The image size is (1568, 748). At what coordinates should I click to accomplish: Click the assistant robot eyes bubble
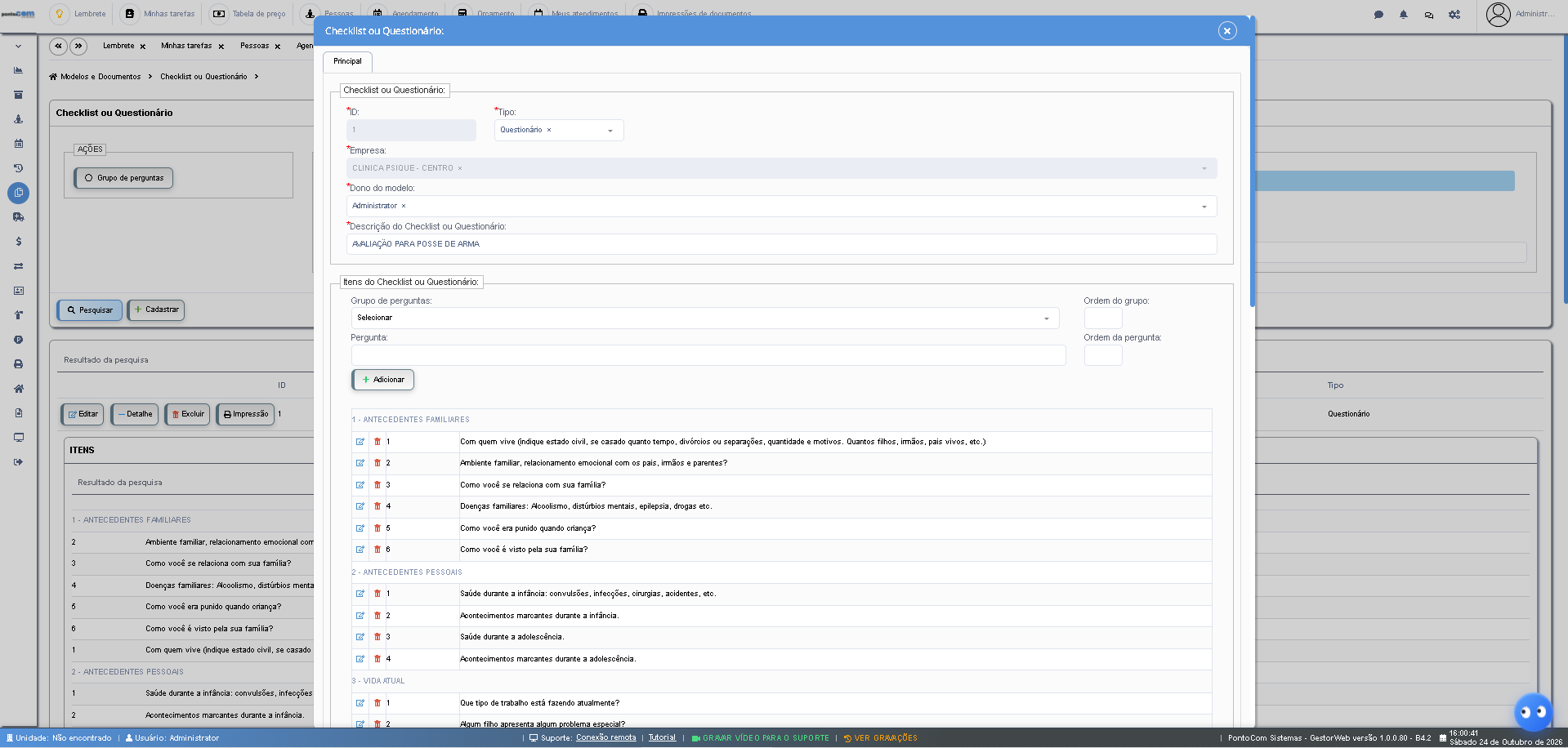(x=1533, y=712)
